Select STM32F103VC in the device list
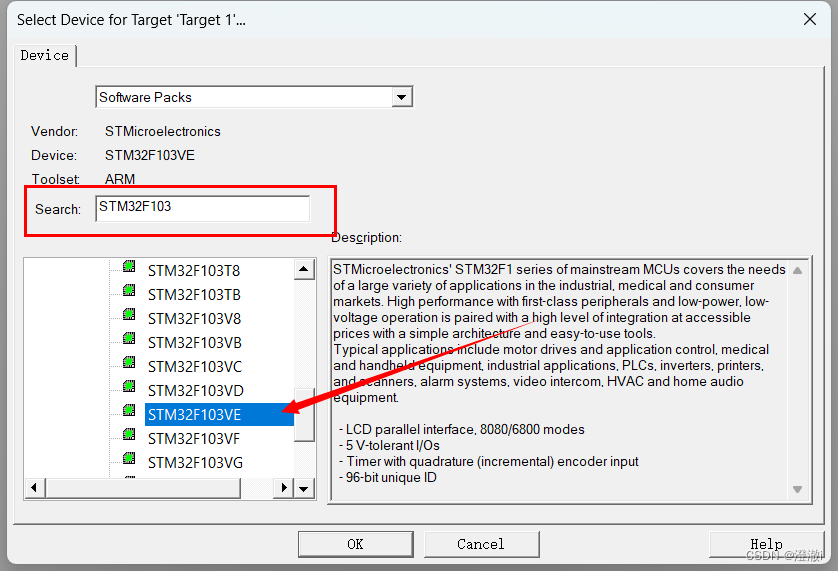 pyautogui.click(x=195, y=367)
